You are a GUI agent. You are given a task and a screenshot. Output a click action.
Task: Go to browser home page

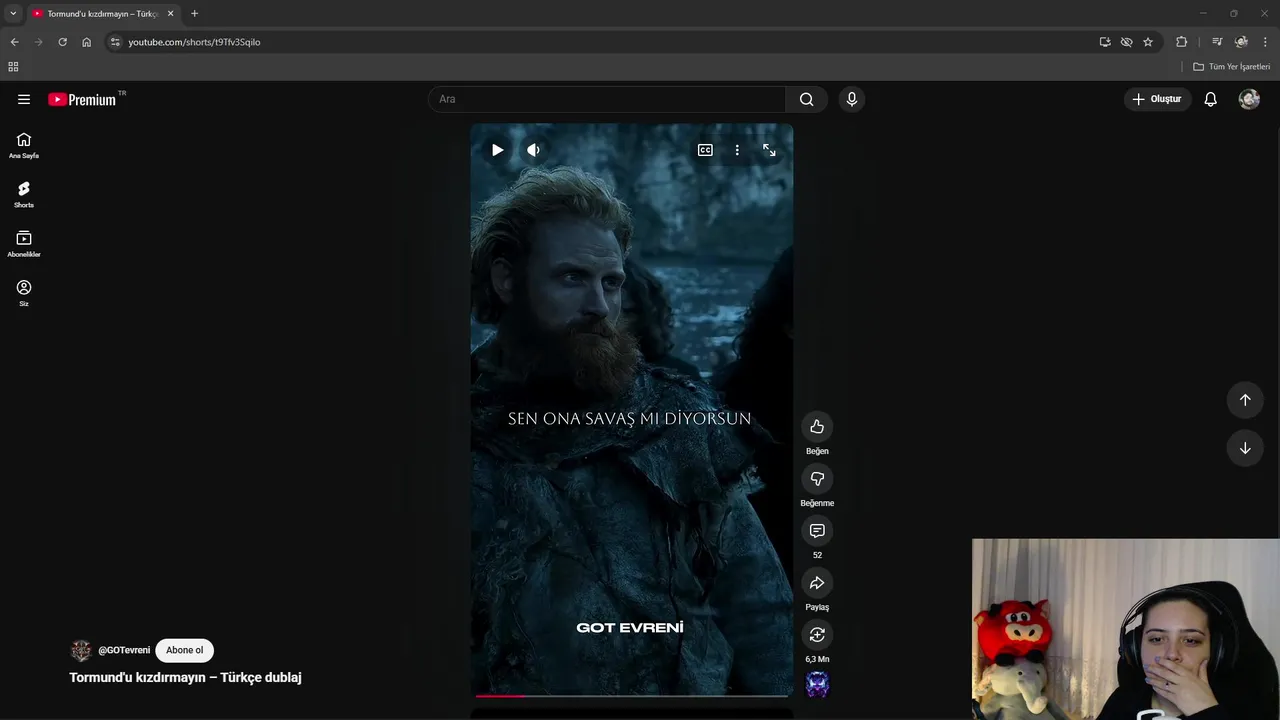tap(86, 42)
